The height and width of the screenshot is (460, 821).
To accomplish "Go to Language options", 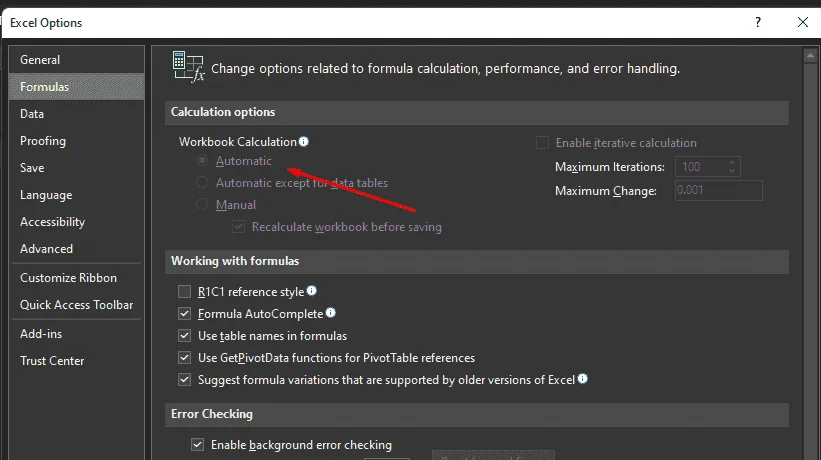I will pyautogui.click(x=76, y=195).
